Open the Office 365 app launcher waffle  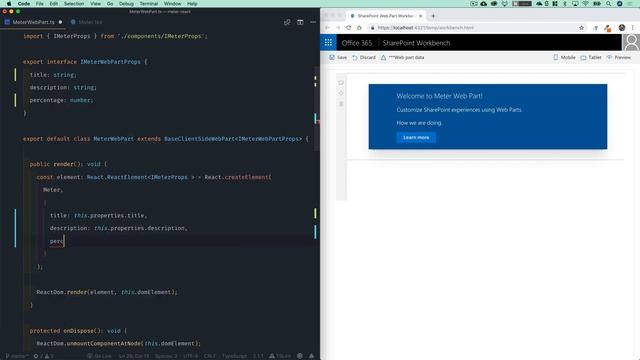[328, 42]
